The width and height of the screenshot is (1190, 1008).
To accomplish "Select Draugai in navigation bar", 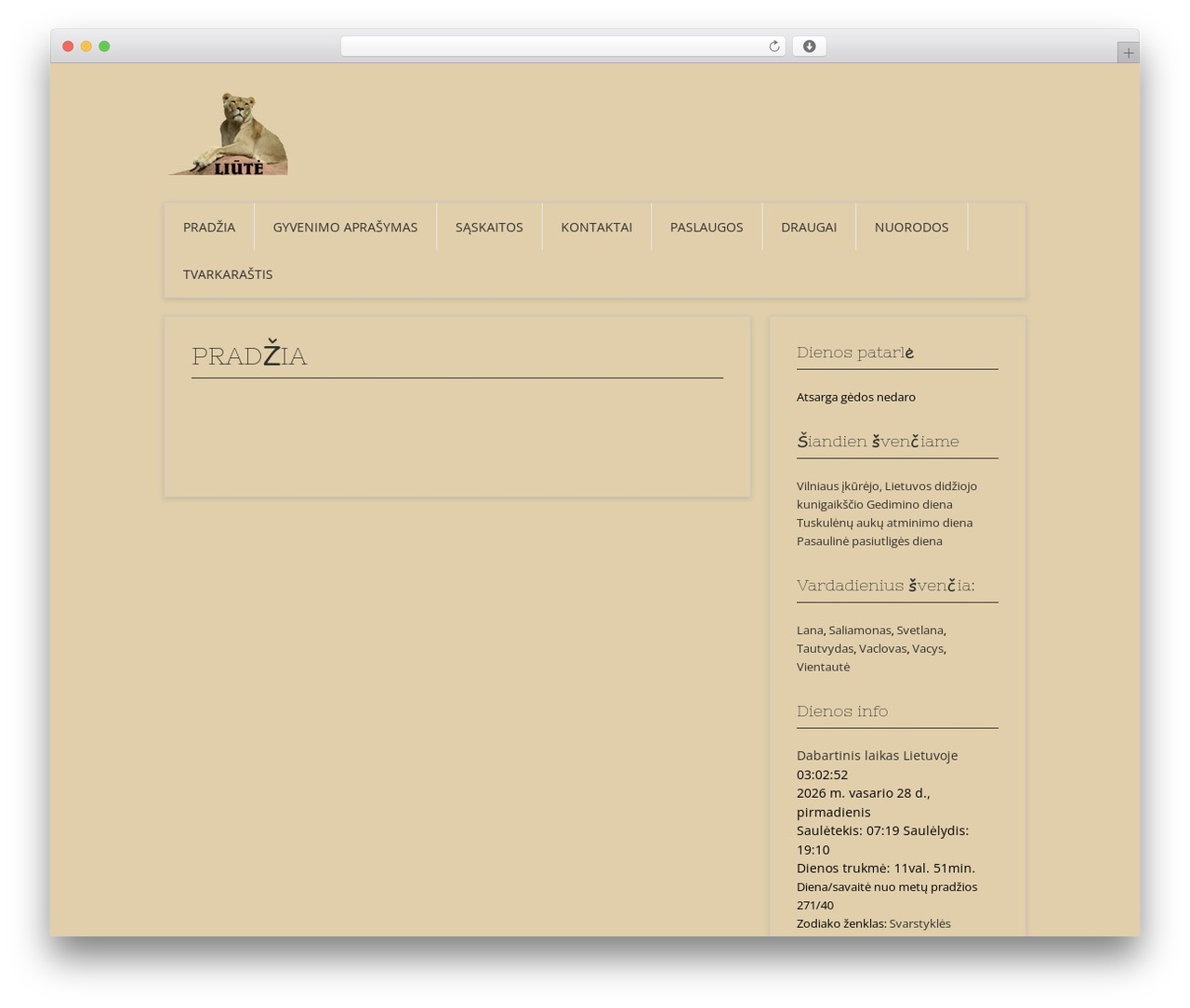I will [x=809, y=227].
